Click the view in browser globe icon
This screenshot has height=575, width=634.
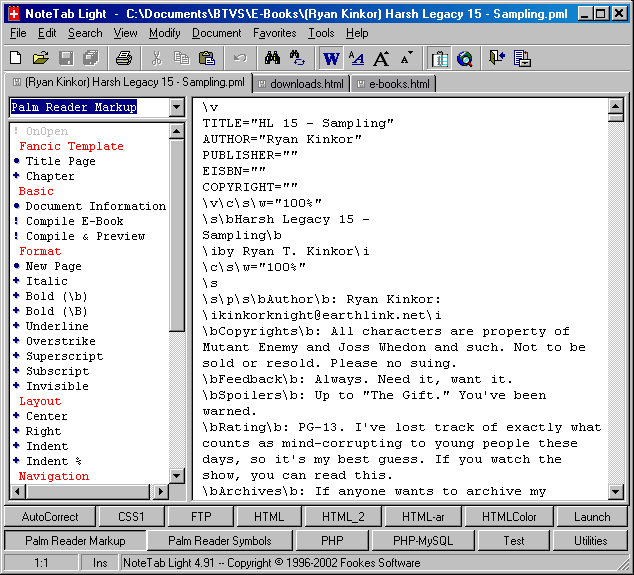465,58
